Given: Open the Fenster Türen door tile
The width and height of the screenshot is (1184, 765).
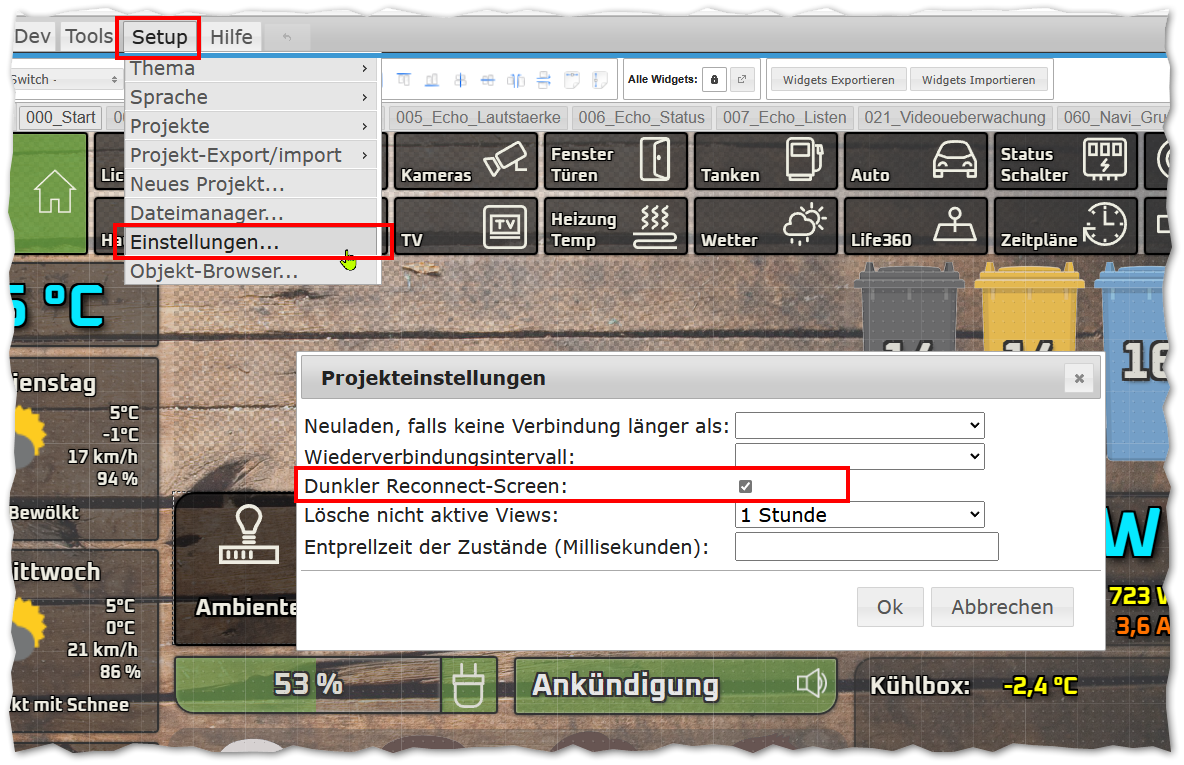Looking at the screenshot, I should (x=615, y=161).
